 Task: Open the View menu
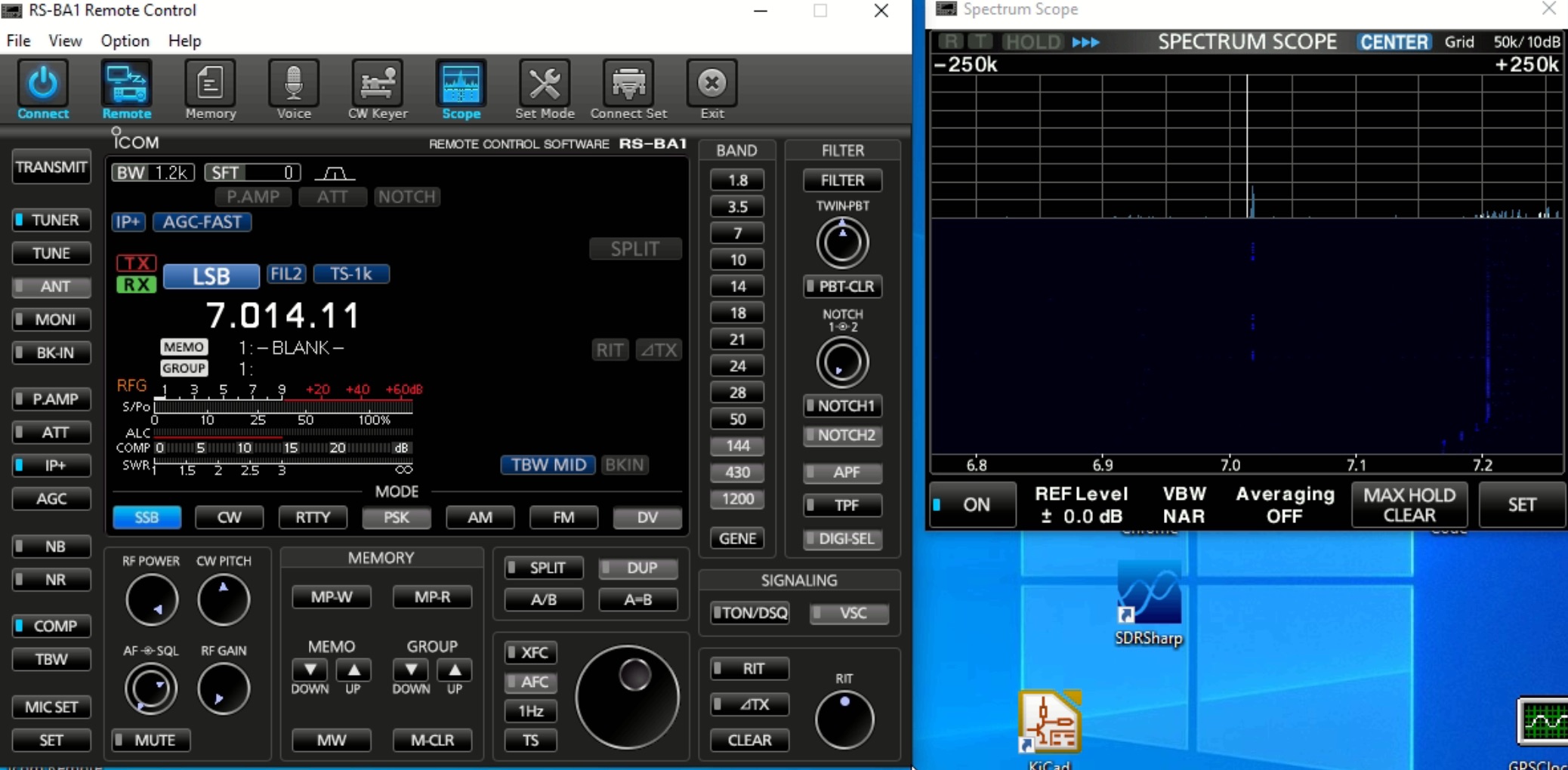click(65, 41)
